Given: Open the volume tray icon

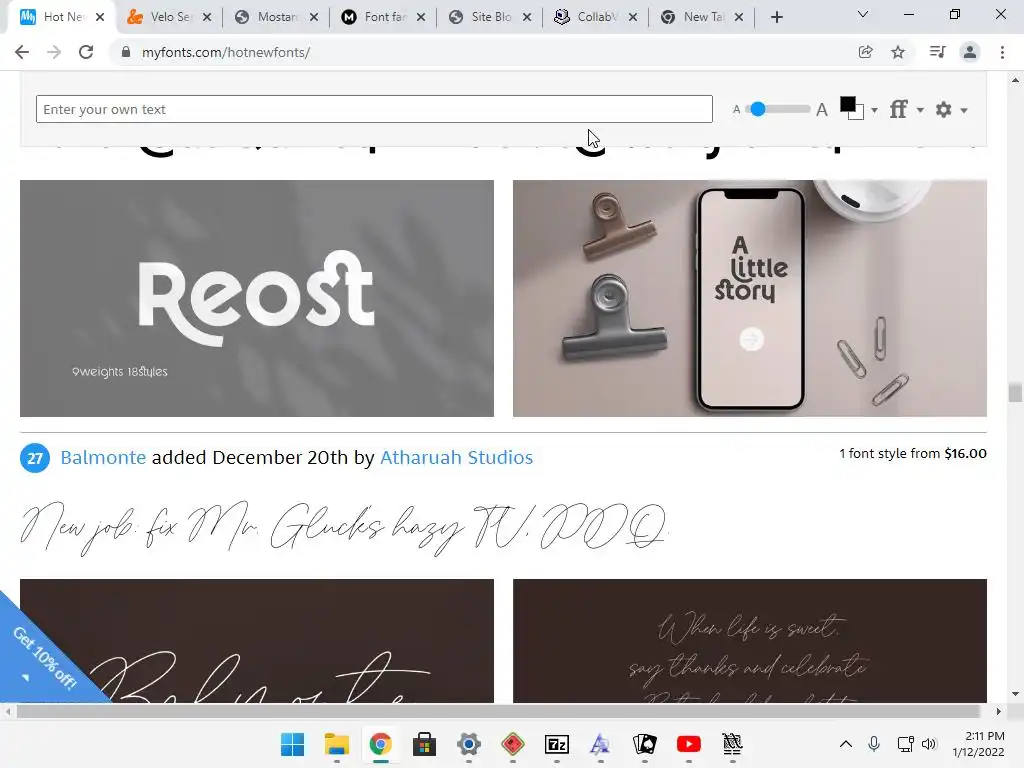Looking at the screenshot, I should pos(929,744).
